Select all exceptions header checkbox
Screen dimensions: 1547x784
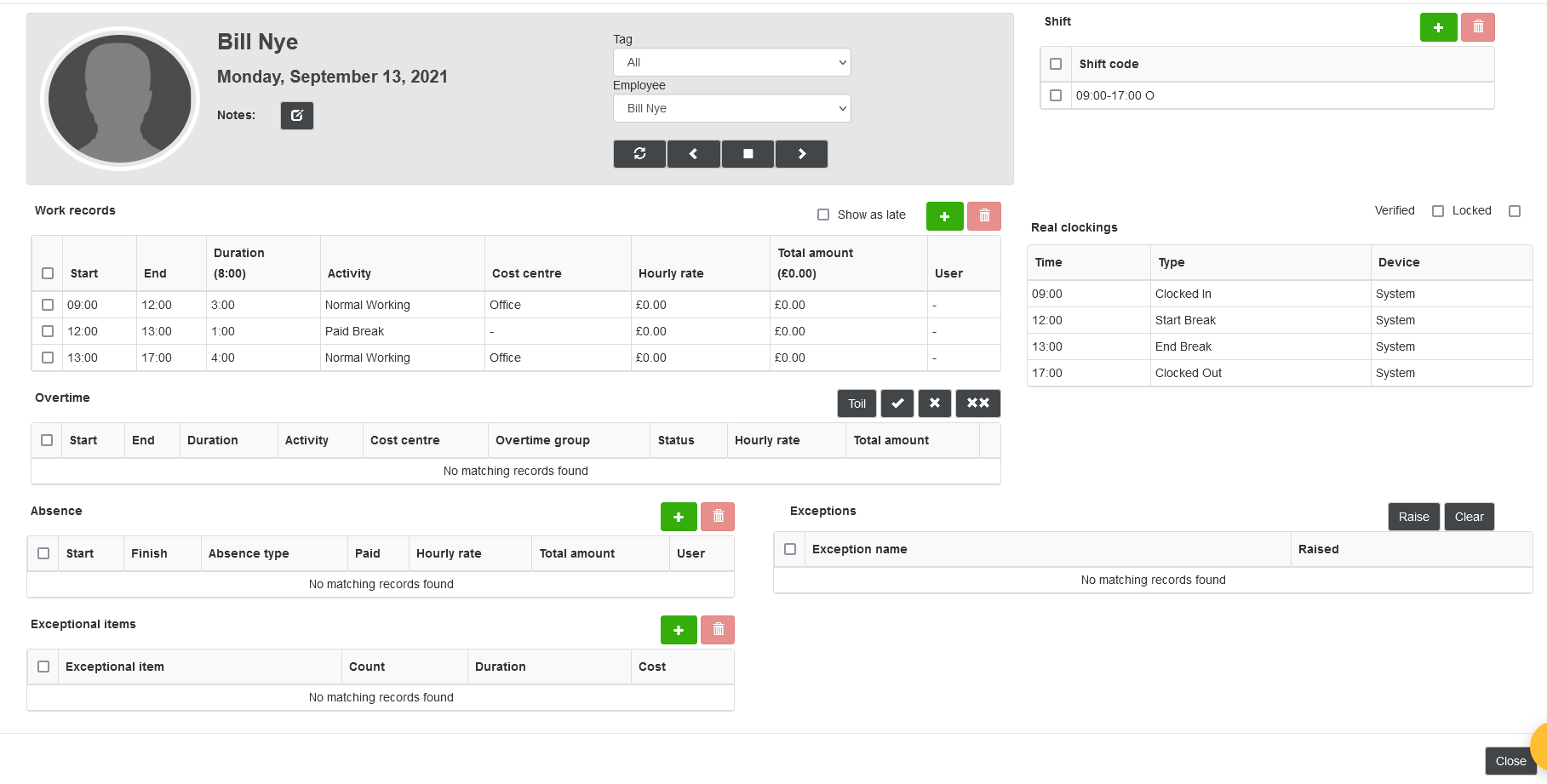(x=790, y=549)
